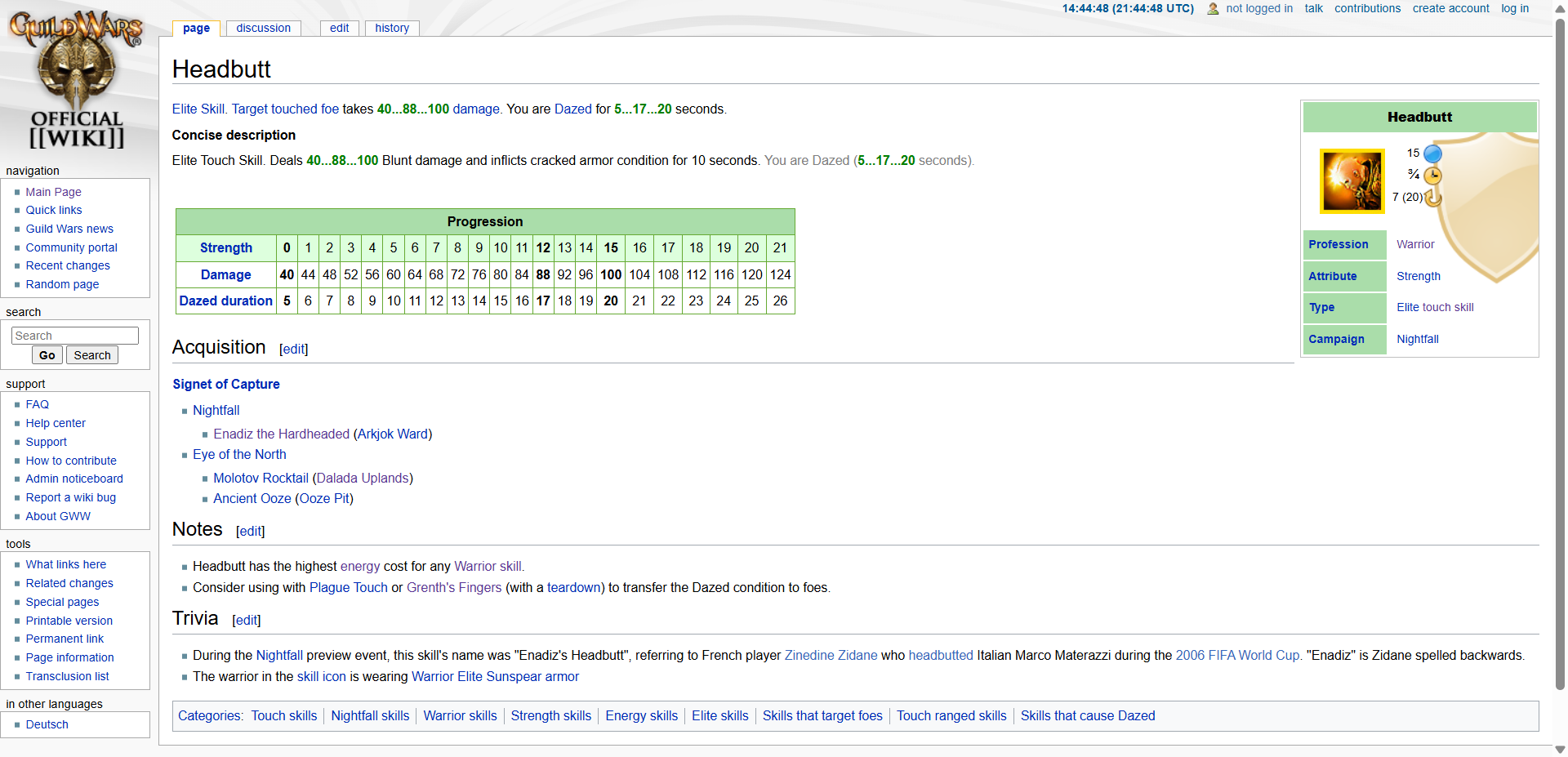
Task: Open the talk link in header
Action: click(x=1313, y=8)
